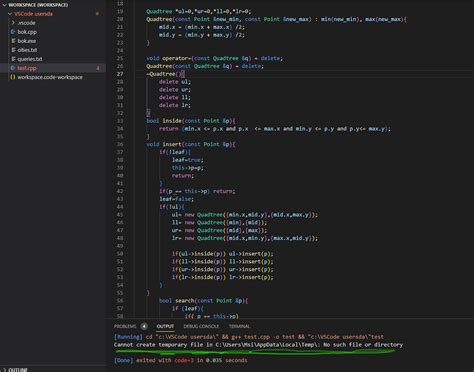Click the error dot on VSCode usersda folder
The width and height of the screenshot is (474, 372).
(97, 14)
